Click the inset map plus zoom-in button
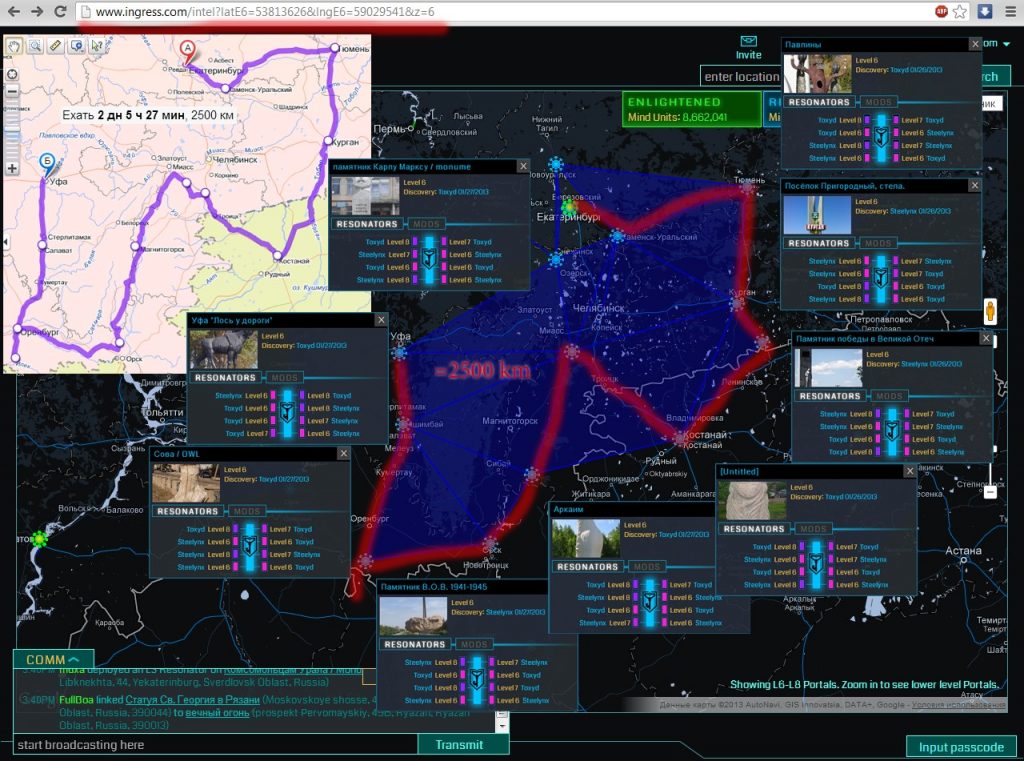 11,168
